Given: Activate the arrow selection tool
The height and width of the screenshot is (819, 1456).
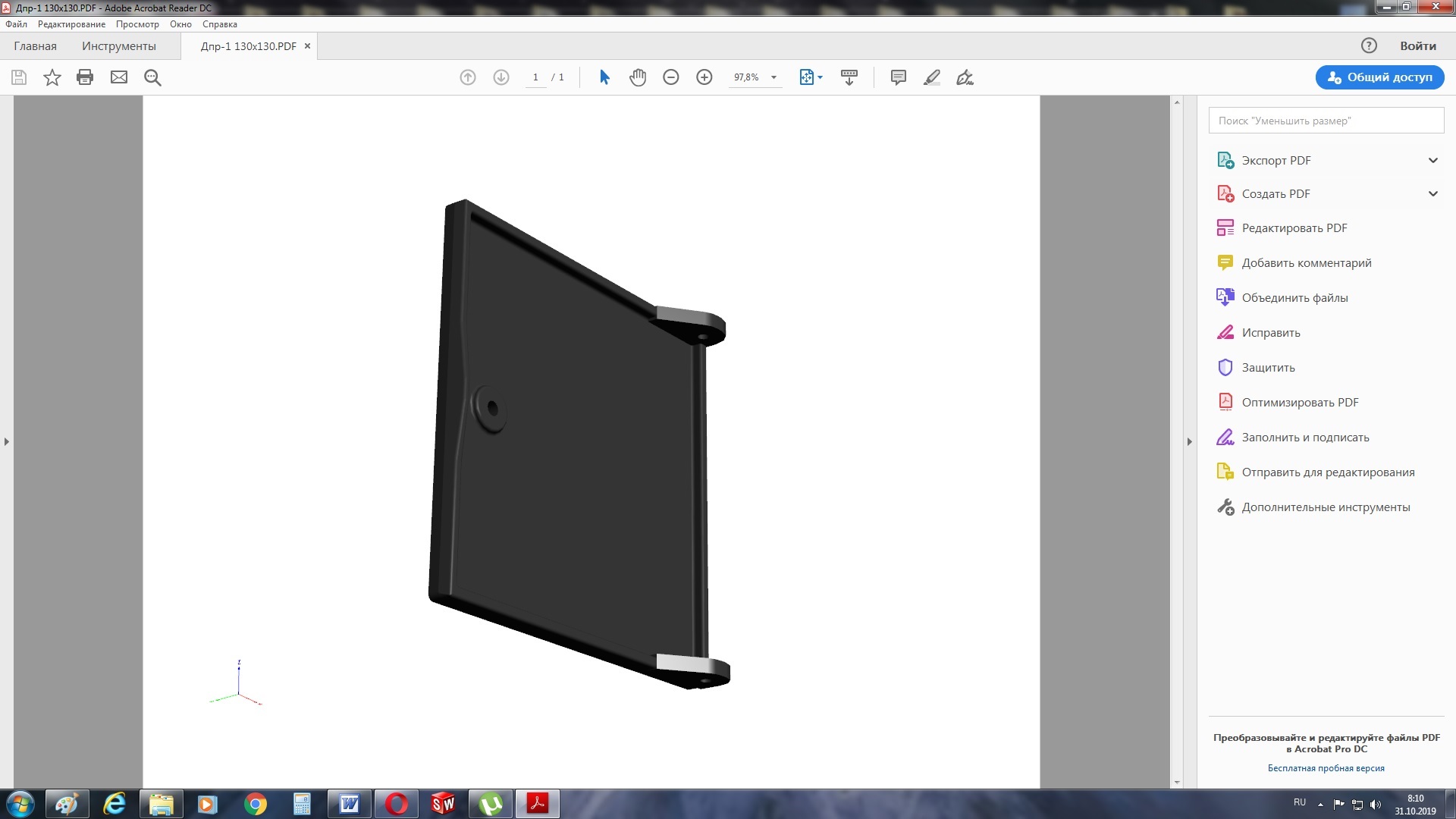Looking at the screenshot, I should [x=604, y=77].
